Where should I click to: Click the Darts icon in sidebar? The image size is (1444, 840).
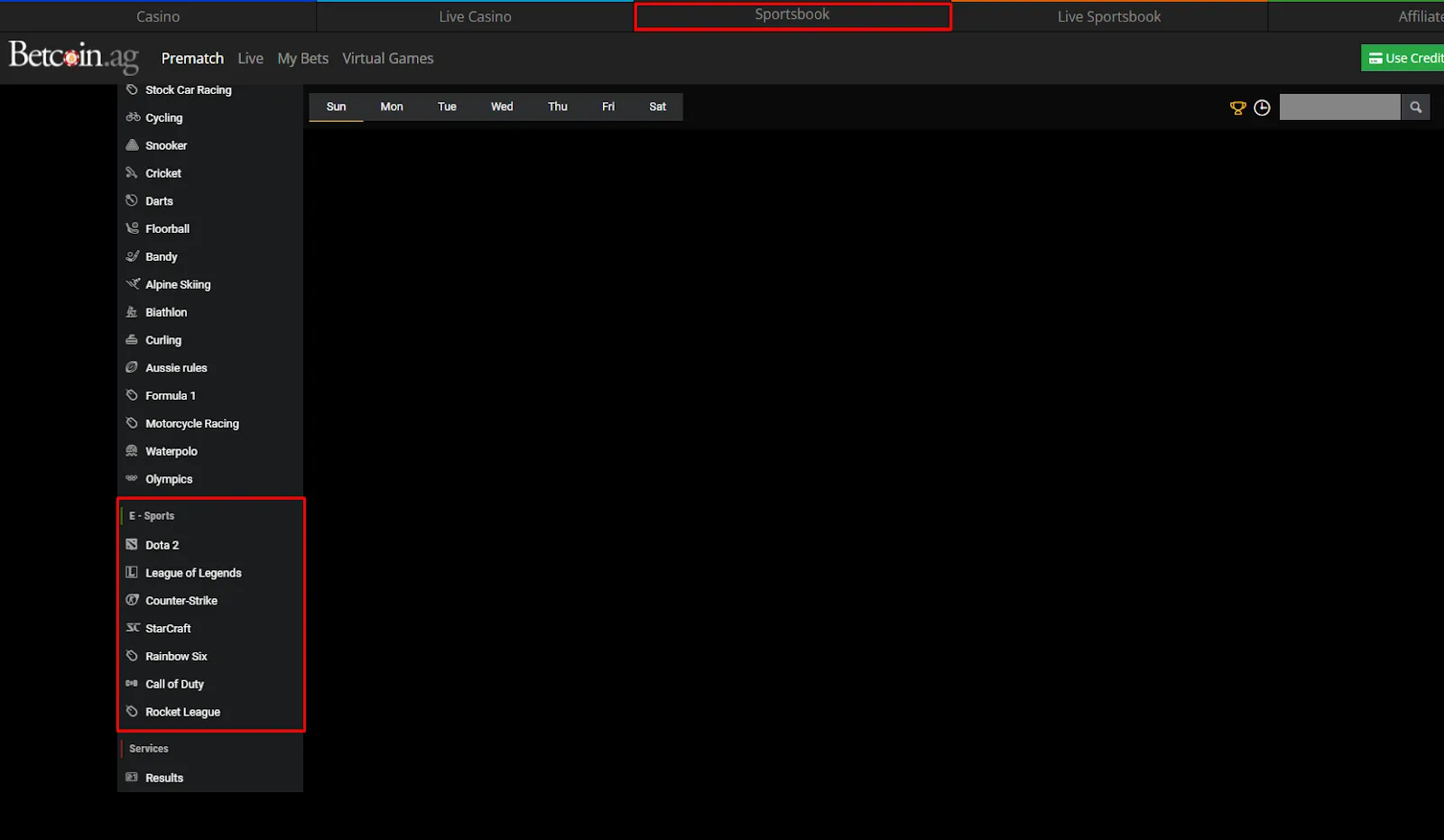click(x=132, y=200)
